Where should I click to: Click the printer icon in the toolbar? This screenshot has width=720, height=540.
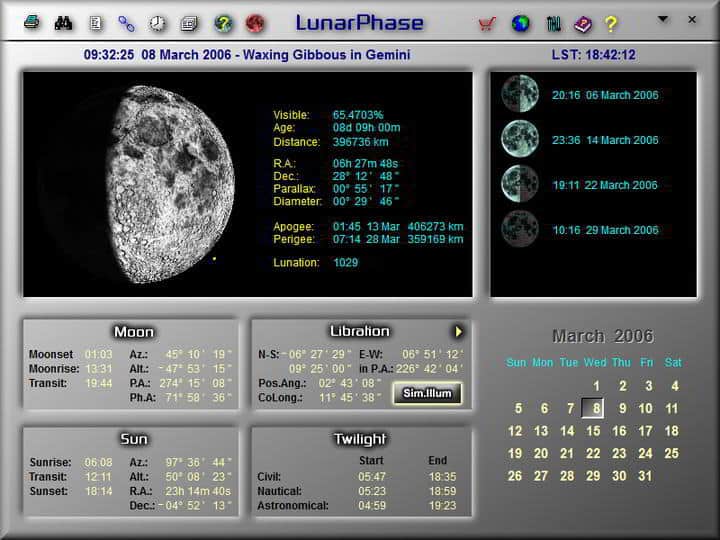(x=32, y=22)
